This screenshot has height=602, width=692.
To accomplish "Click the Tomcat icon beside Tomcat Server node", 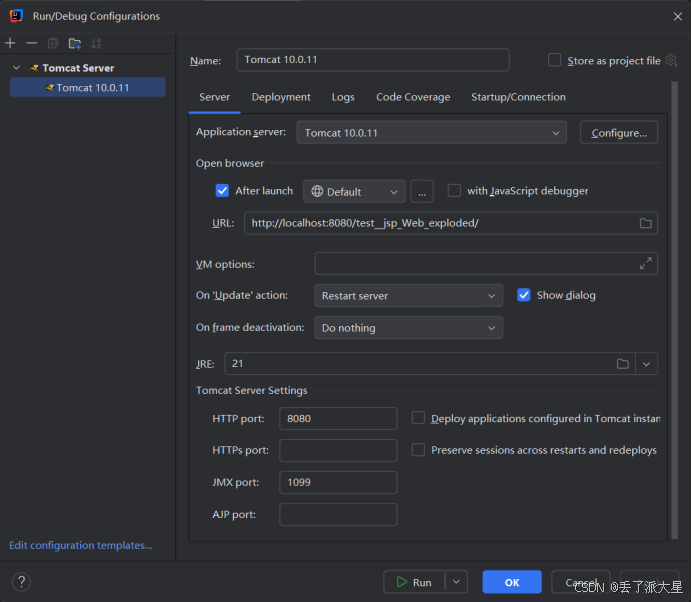I will click(34, 68).
